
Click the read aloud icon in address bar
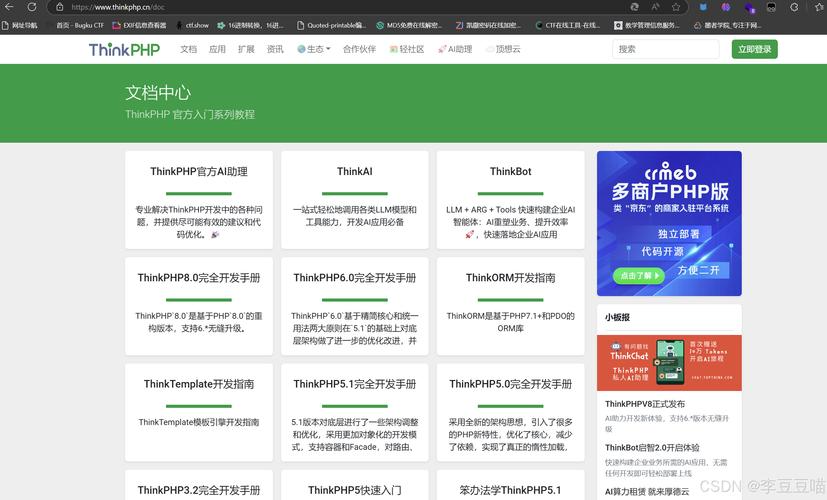pos(656,7)
